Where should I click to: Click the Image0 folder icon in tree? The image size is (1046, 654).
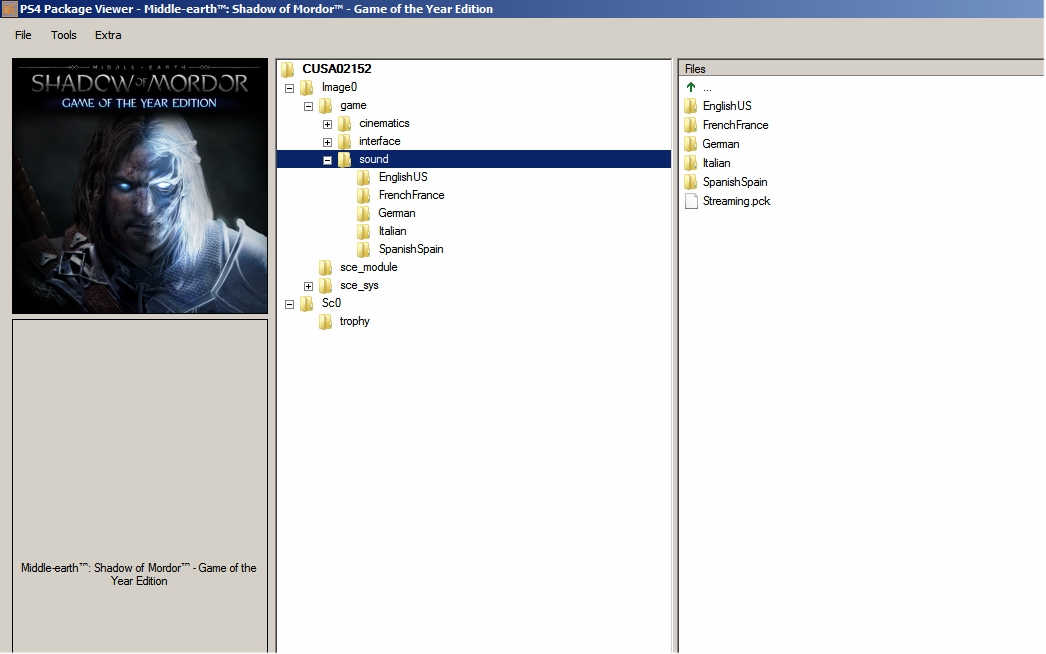(307, 87)
